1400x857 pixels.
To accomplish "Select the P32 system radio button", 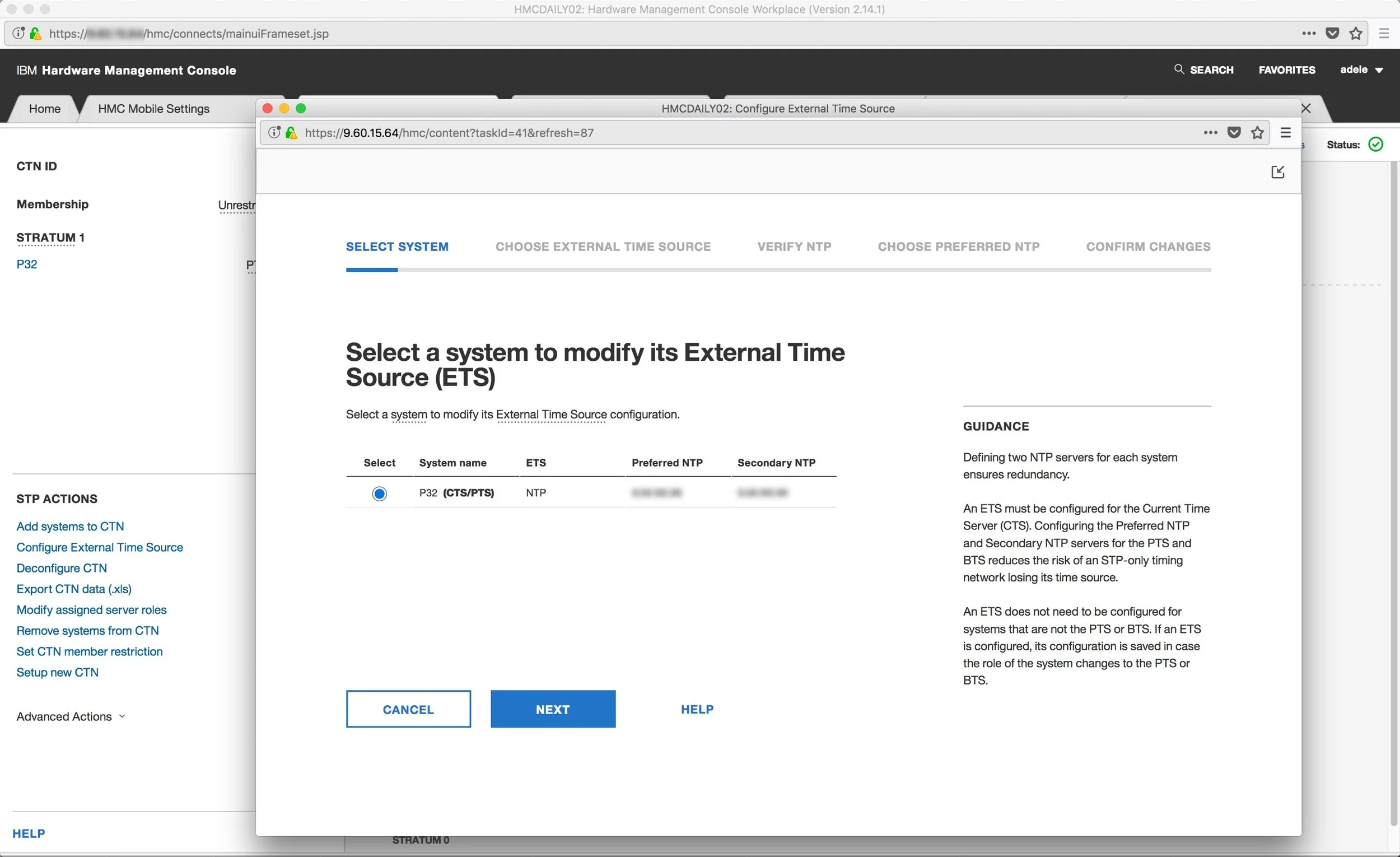I will click(380, 493).
